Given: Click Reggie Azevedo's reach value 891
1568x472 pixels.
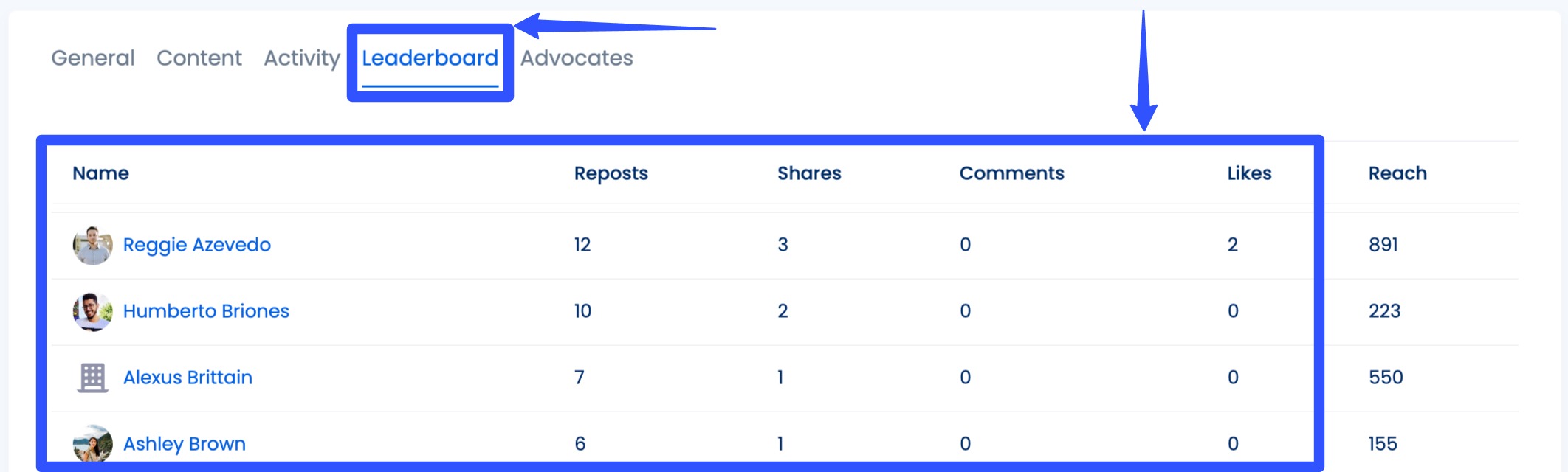Looking at the screenshot, I should click(1383, 245).
